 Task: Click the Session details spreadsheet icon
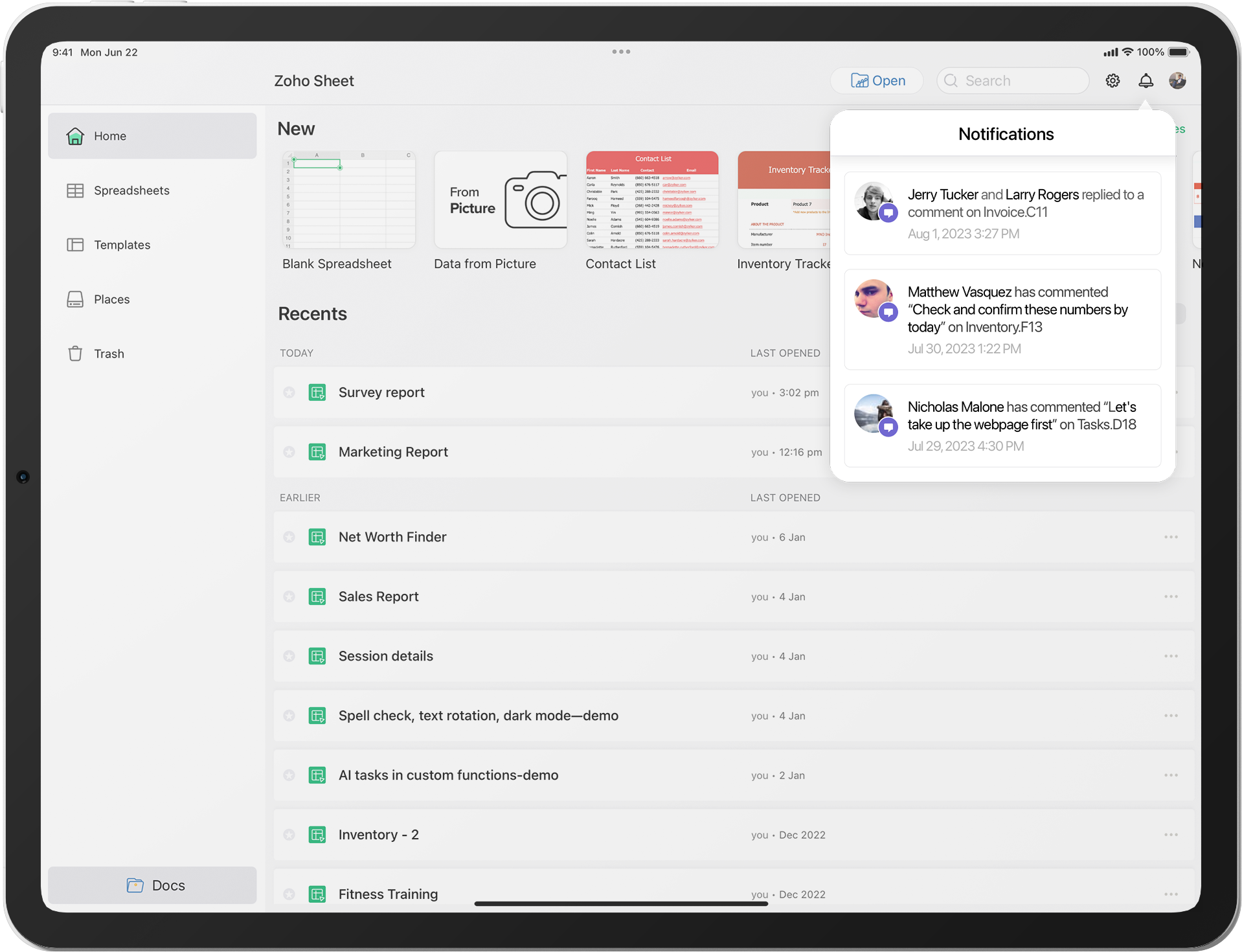[x=317, y=656]
